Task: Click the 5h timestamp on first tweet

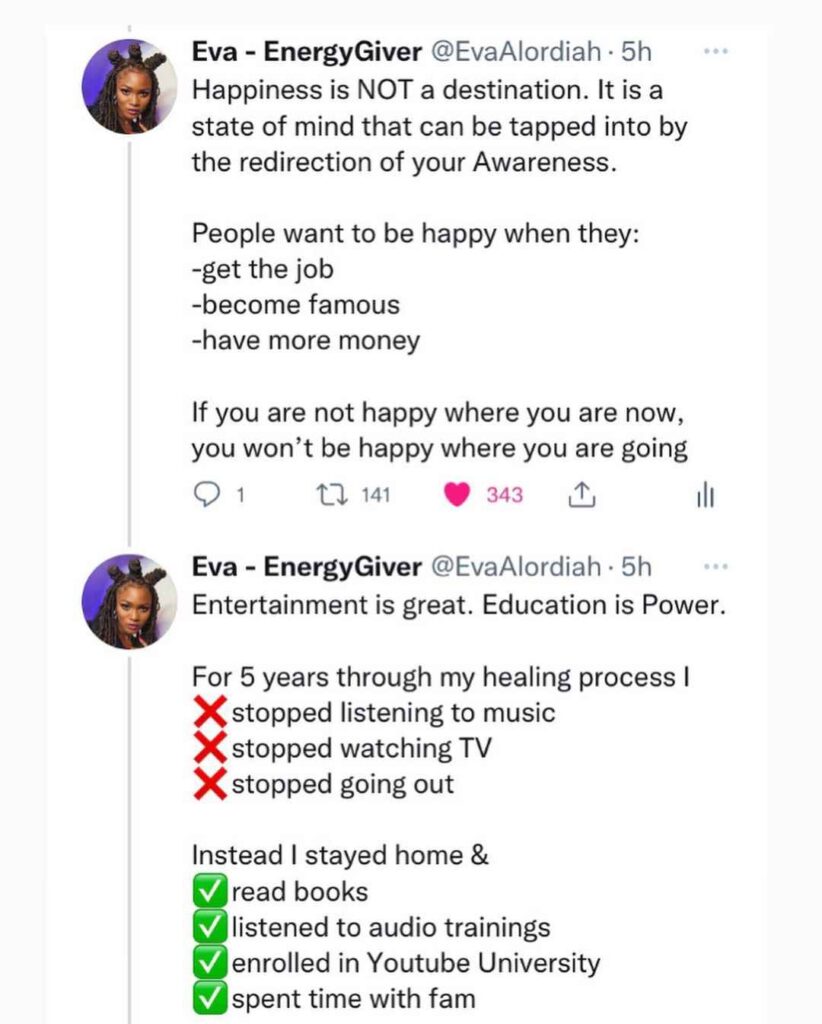Action: pyautogui.click(x=636, y=51)
